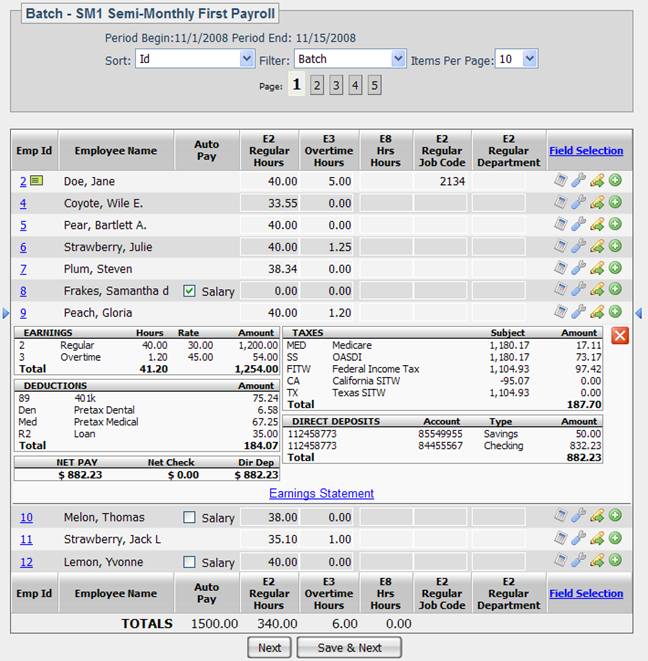Click green plus icon for Plum, Steven
This screenshot has width=648, height=661.
[615, 268]
